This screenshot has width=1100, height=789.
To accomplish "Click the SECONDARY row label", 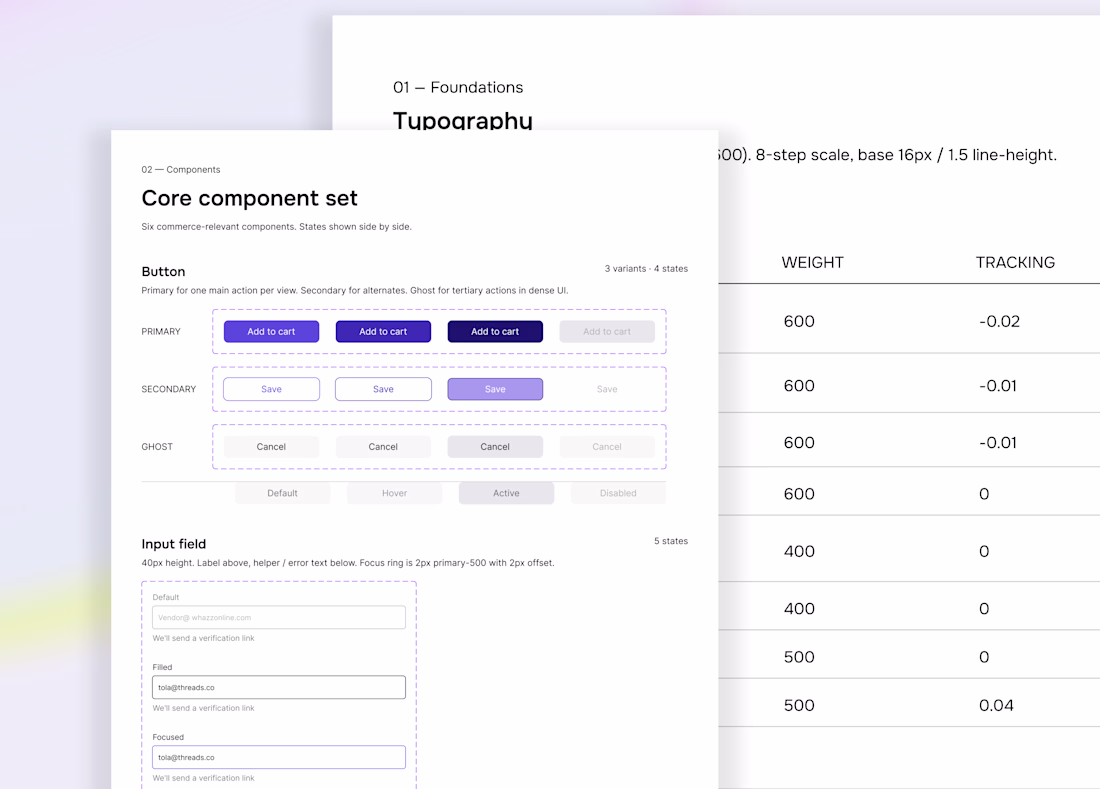I will tap(168, 389).
